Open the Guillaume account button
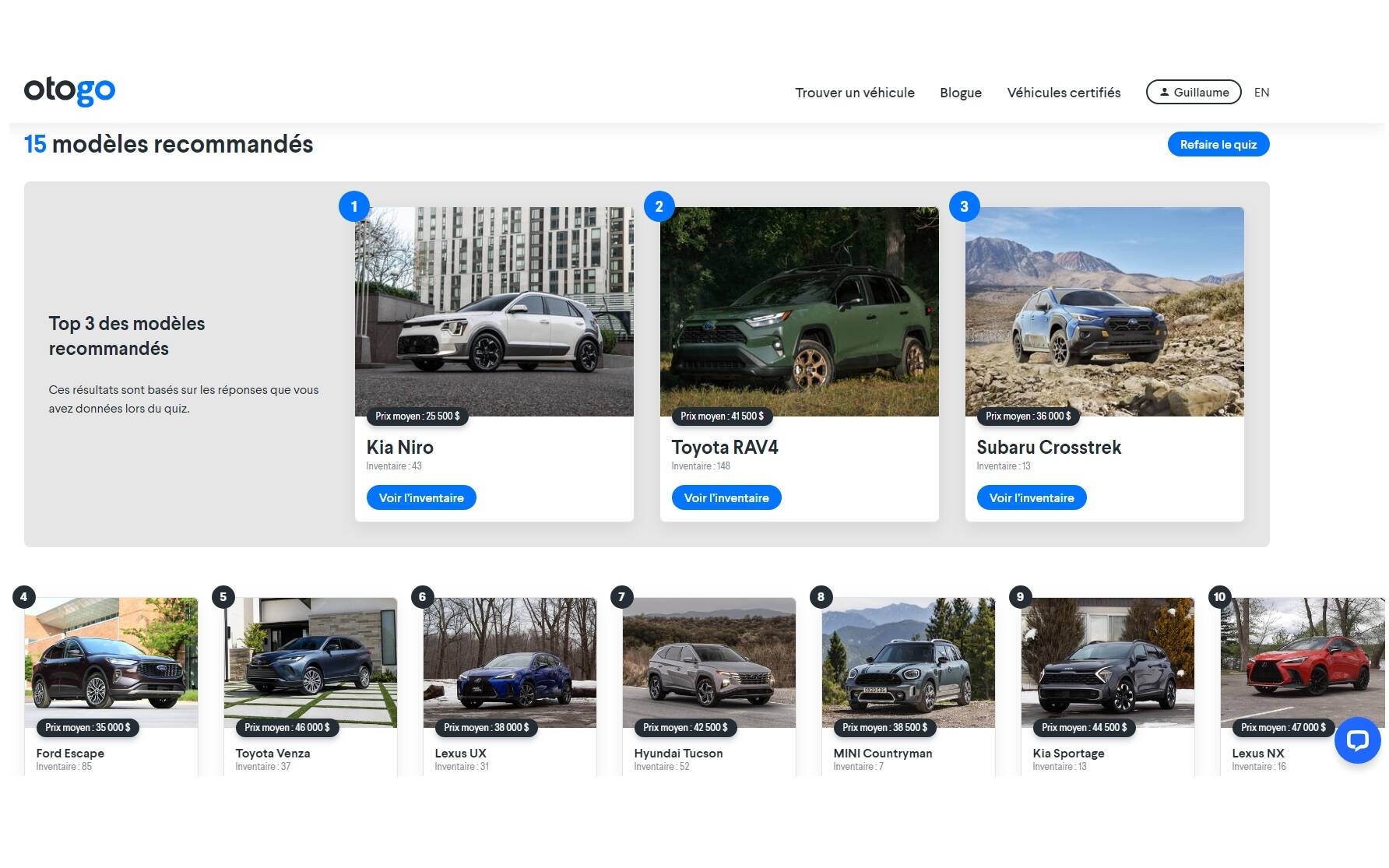The height and width of the screenshot is (868, 1389). (x=1194, y=92)
